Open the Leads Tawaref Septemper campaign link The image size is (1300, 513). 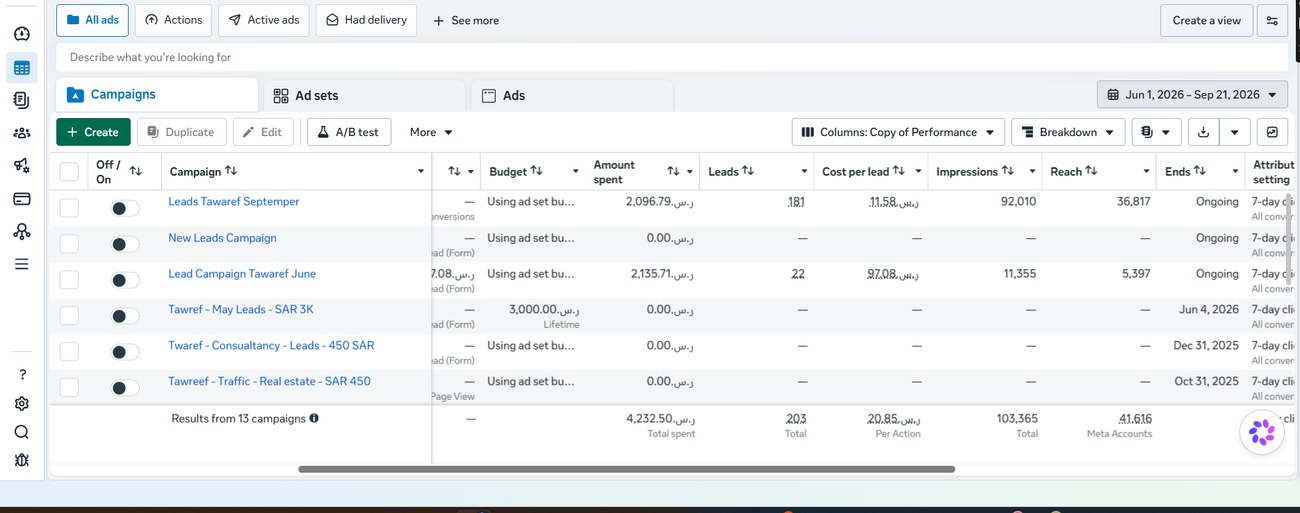pyautogui.click(x=234, y=201)
